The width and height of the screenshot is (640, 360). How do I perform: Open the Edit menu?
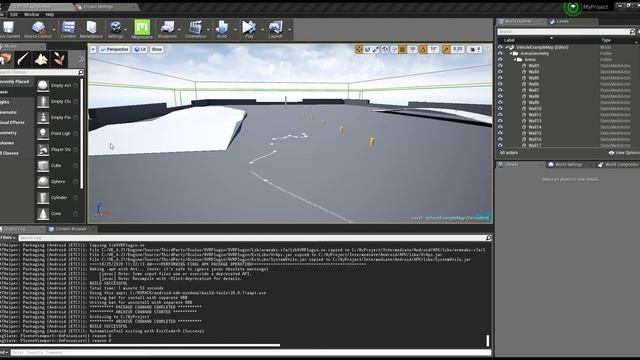pos(14,14)
